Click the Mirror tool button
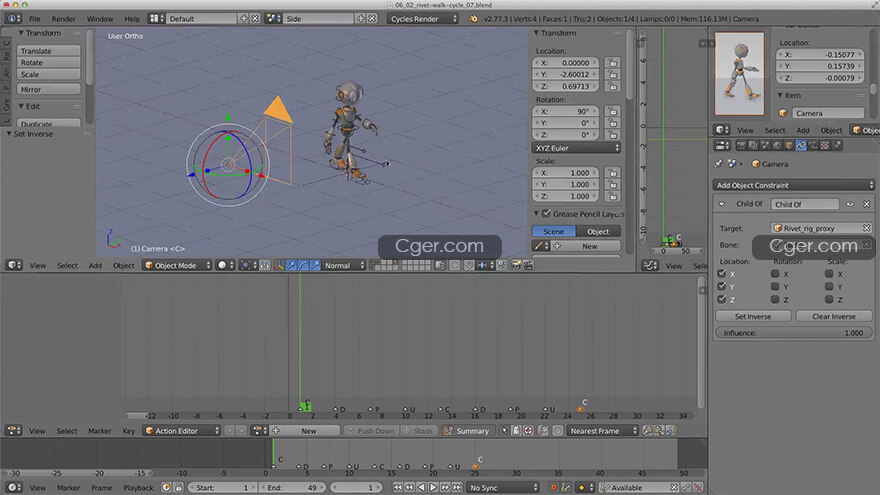Viewport: 880px width, 495px height. coord(49,89)
